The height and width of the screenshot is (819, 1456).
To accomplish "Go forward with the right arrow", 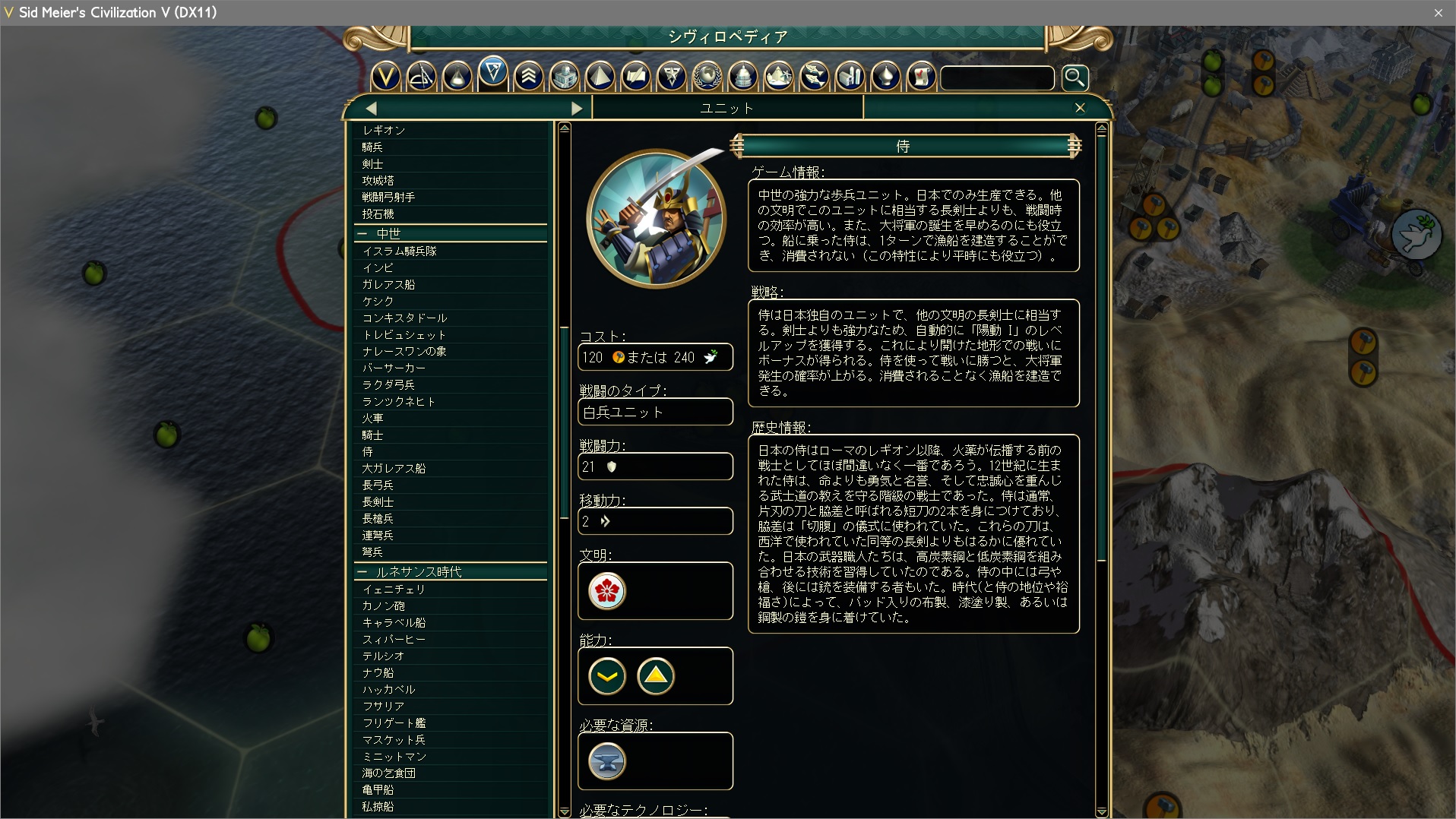I will 577,109.
